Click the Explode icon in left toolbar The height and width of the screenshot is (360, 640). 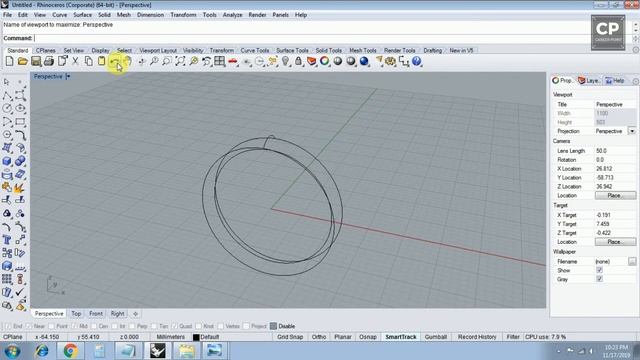19,187
